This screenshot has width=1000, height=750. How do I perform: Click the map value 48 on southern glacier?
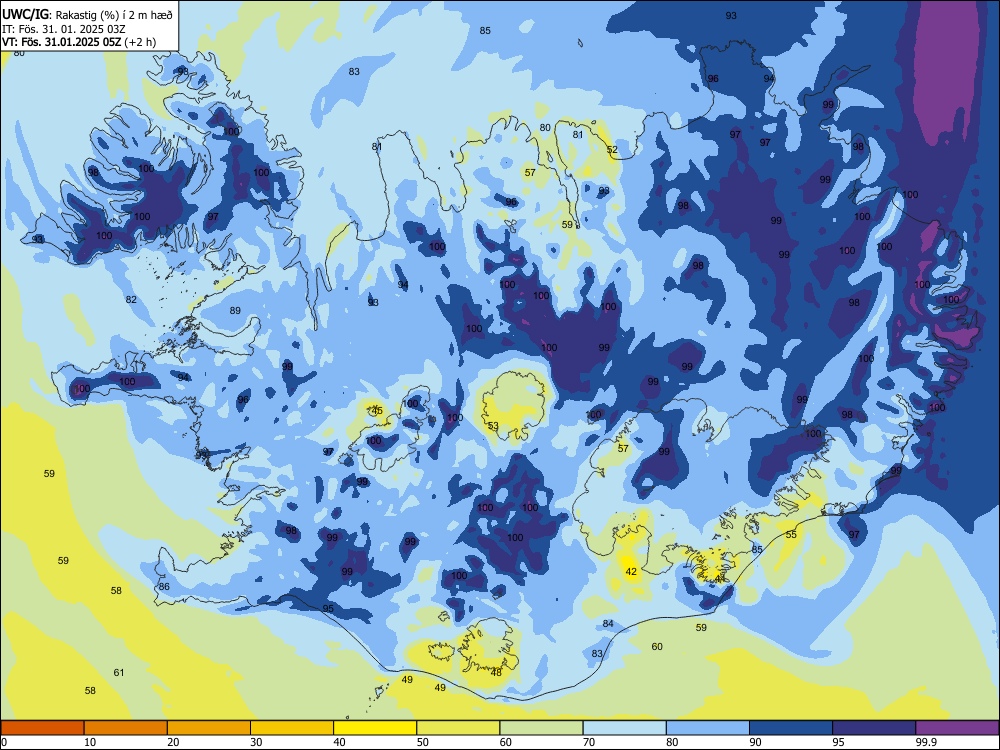click(496, 672)
